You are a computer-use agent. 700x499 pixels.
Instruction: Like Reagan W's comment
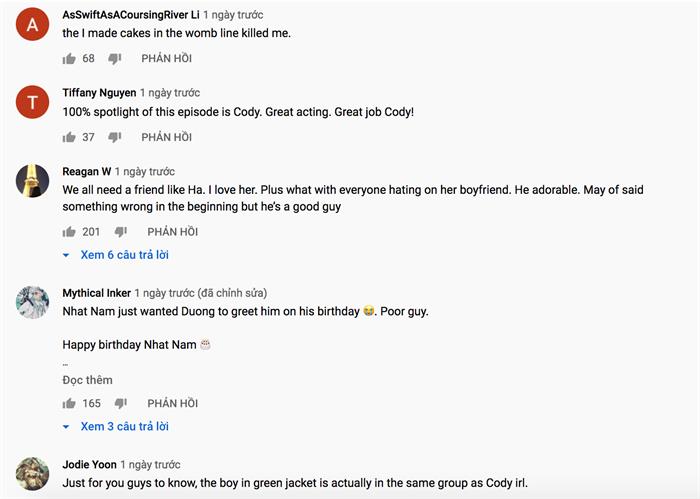(x=69, y=232)
